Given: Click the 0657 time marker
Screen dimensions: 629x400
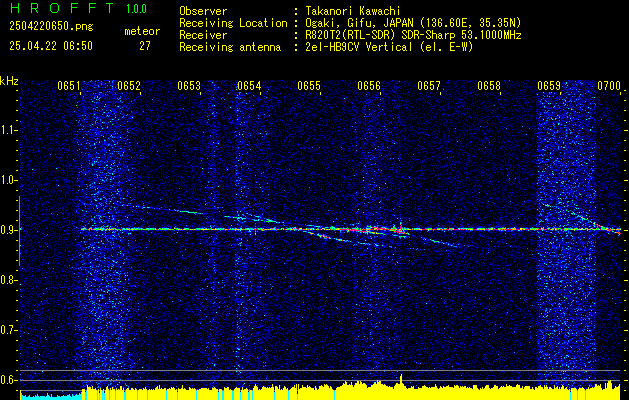Looking at the screenshot, I should point(429,86).
